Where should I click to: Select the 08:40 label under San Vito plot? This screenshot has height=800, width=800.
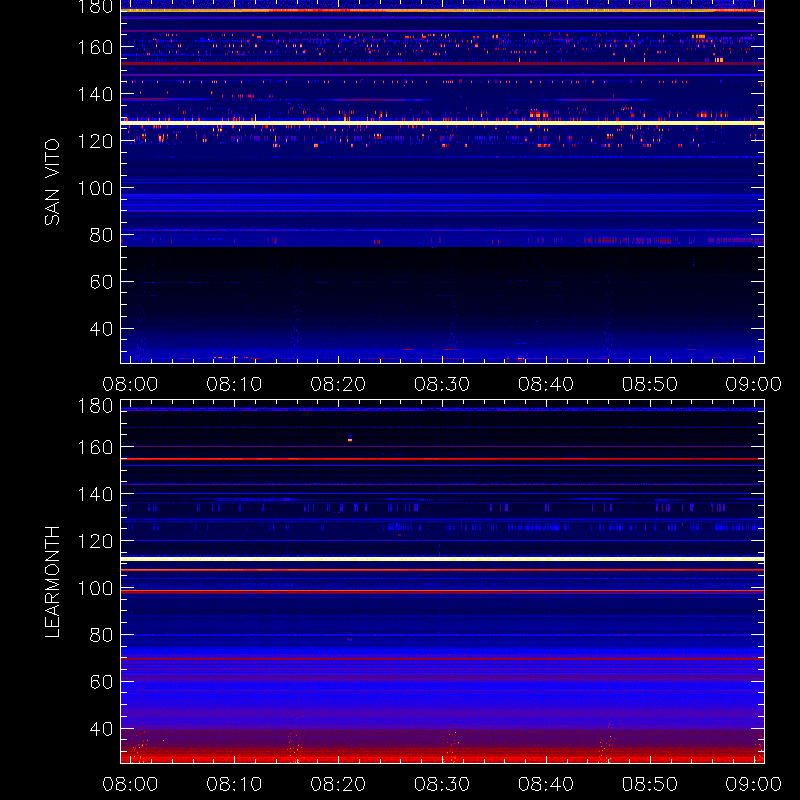click(546, 384)
